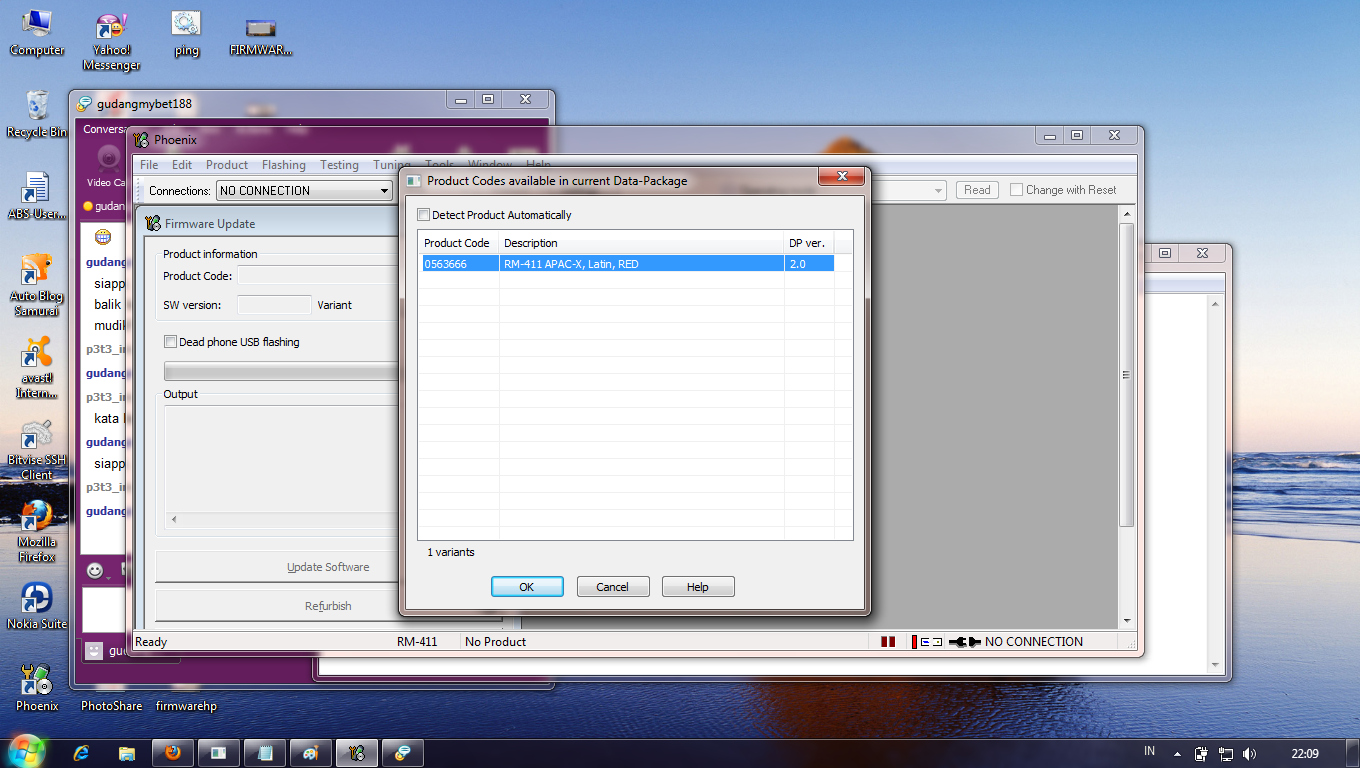
Task: Open the File menu in Phoenix
Action: coord(149,165)
